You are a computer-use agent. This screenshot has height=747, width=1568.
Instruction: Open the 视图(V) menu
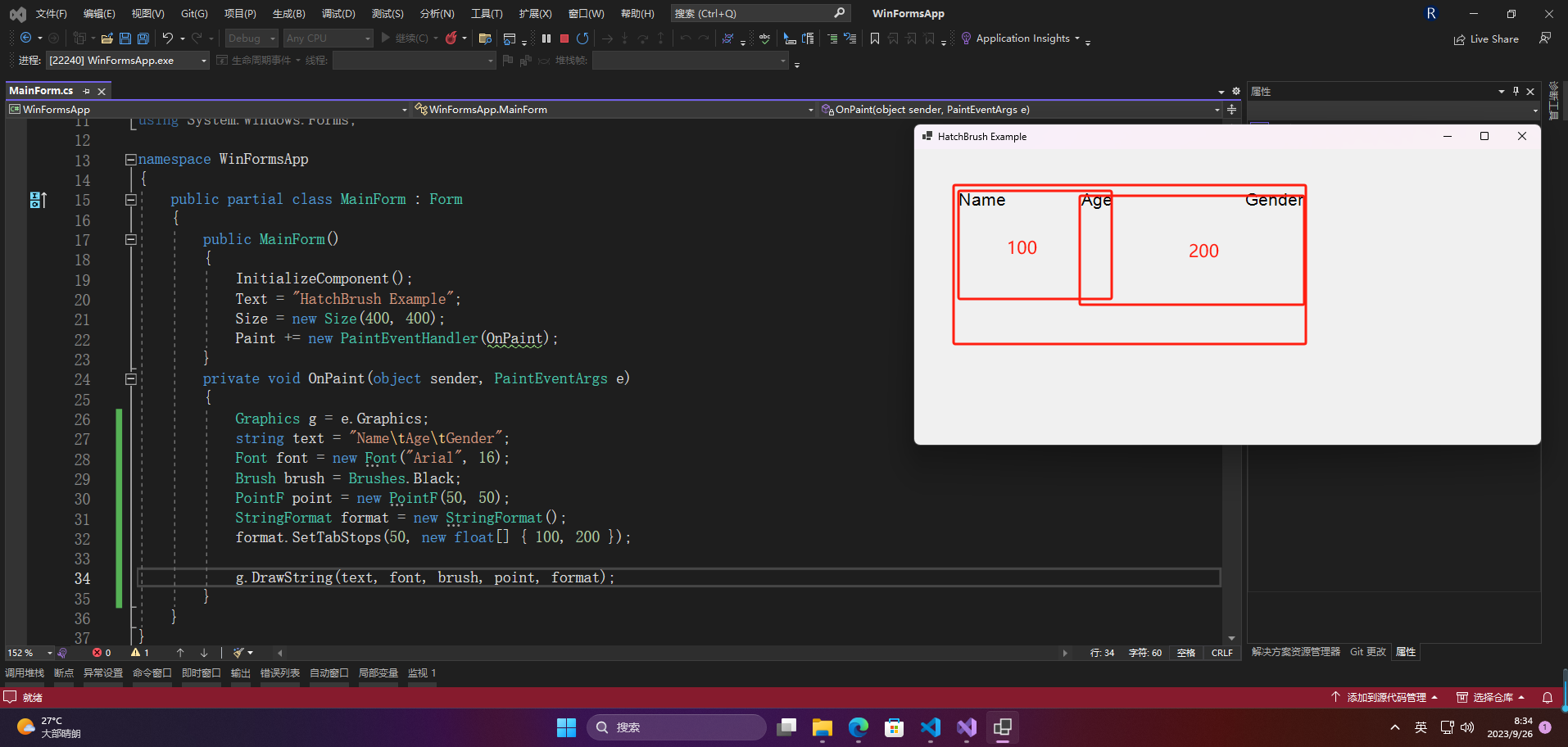(147, 14)
